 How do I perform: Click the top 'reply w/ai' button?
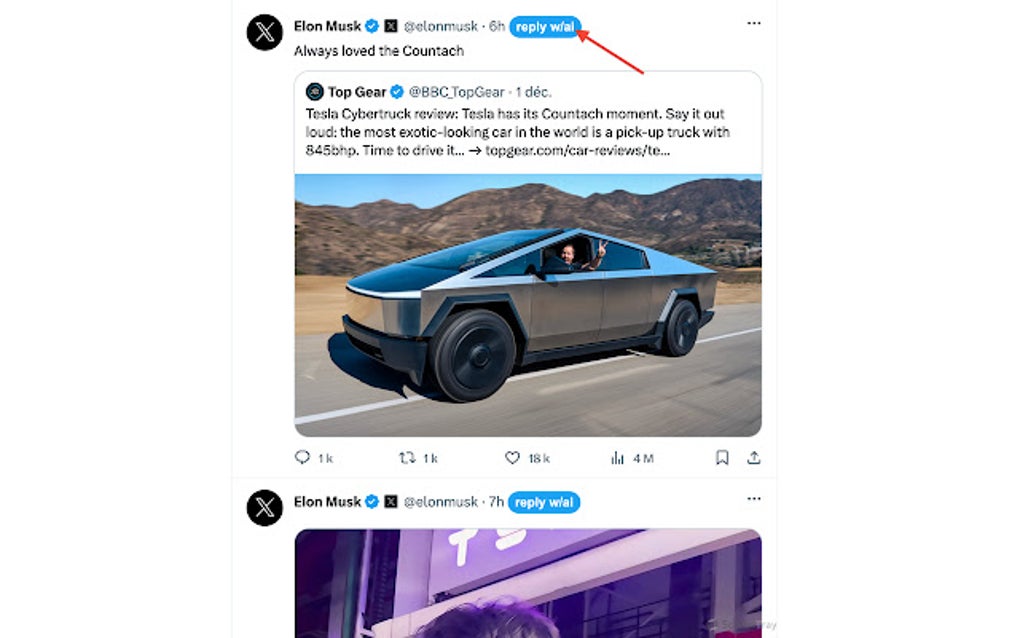[x=545, y=27]
